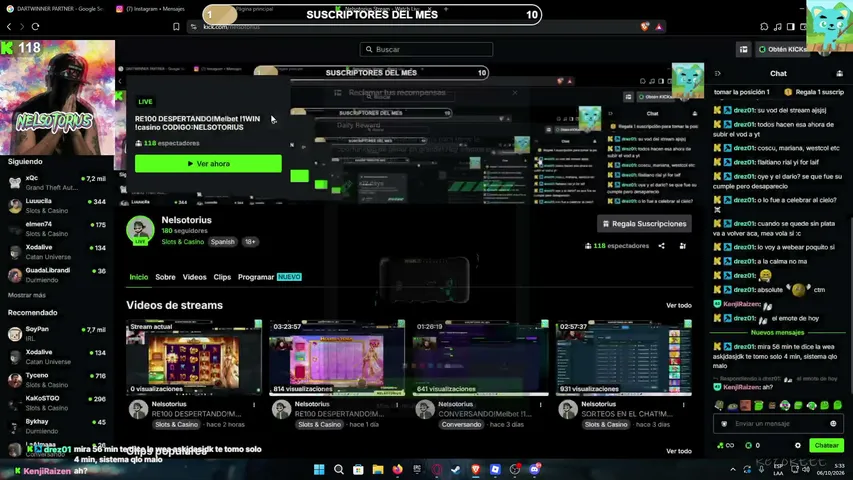Open options menu of the 2-hours-ago RE100 video
Viewport: 853px width, 480px height.
click(x=254, y=405)
